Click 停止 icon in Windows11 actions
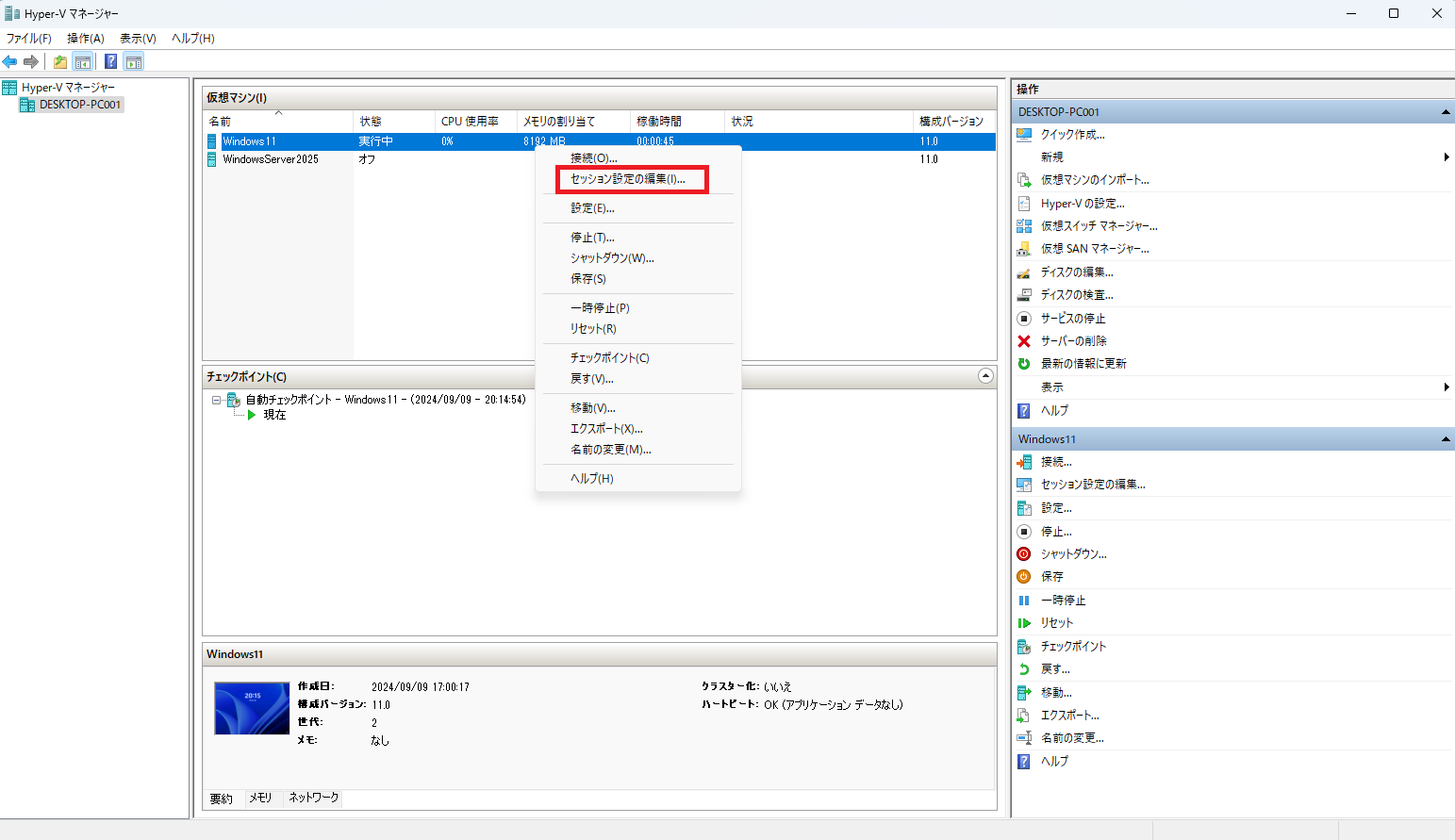This screenshot has height=840, width=1455. pos(1024,532)
